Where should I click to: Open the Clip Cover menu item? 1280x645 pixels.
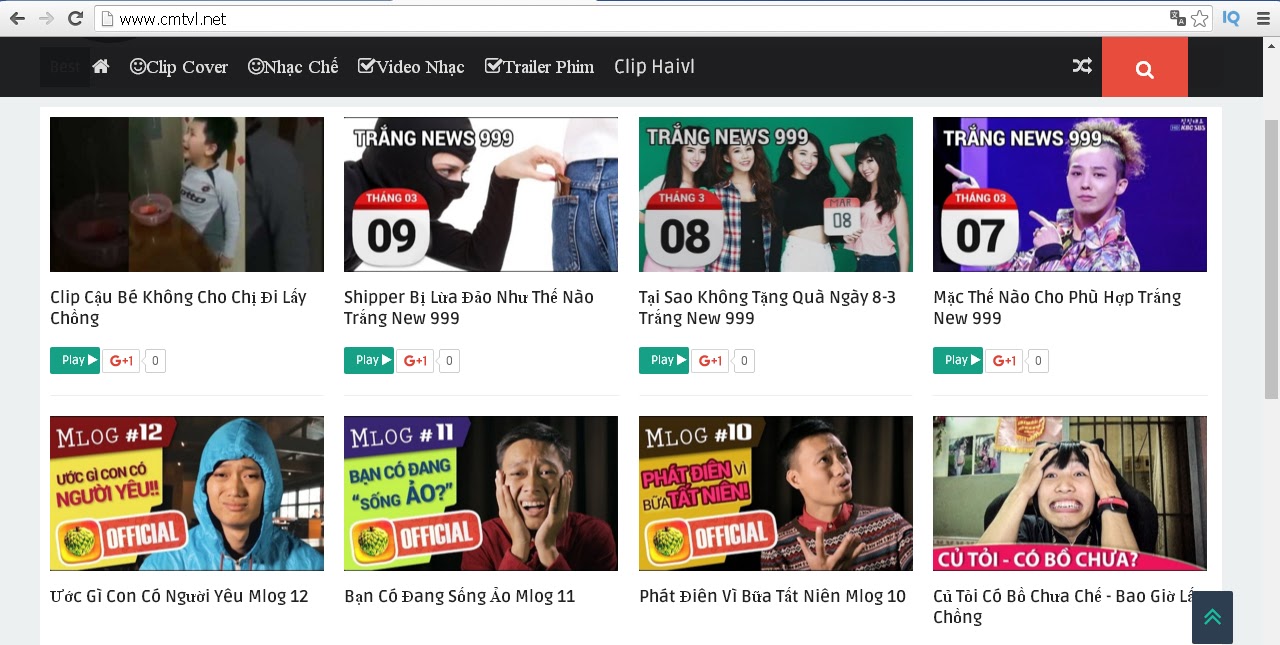[x=179, y=67]
